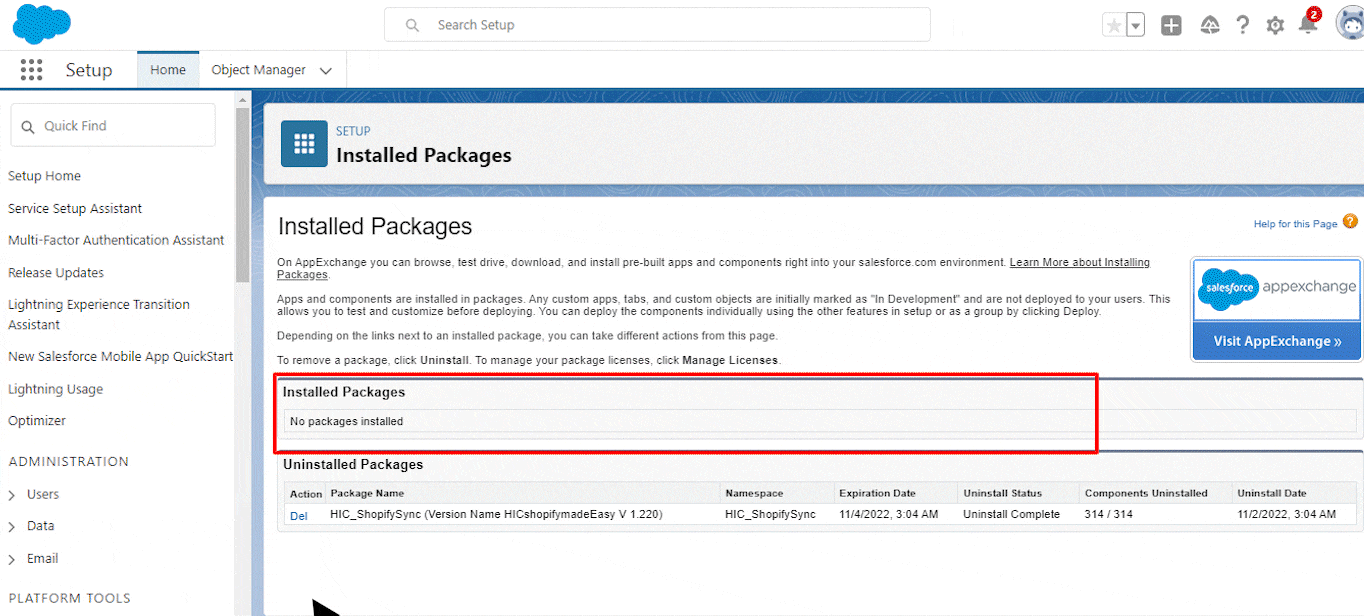Click the Favorites star icon
The image size is (1364, 616).
tap(1113, 26)
